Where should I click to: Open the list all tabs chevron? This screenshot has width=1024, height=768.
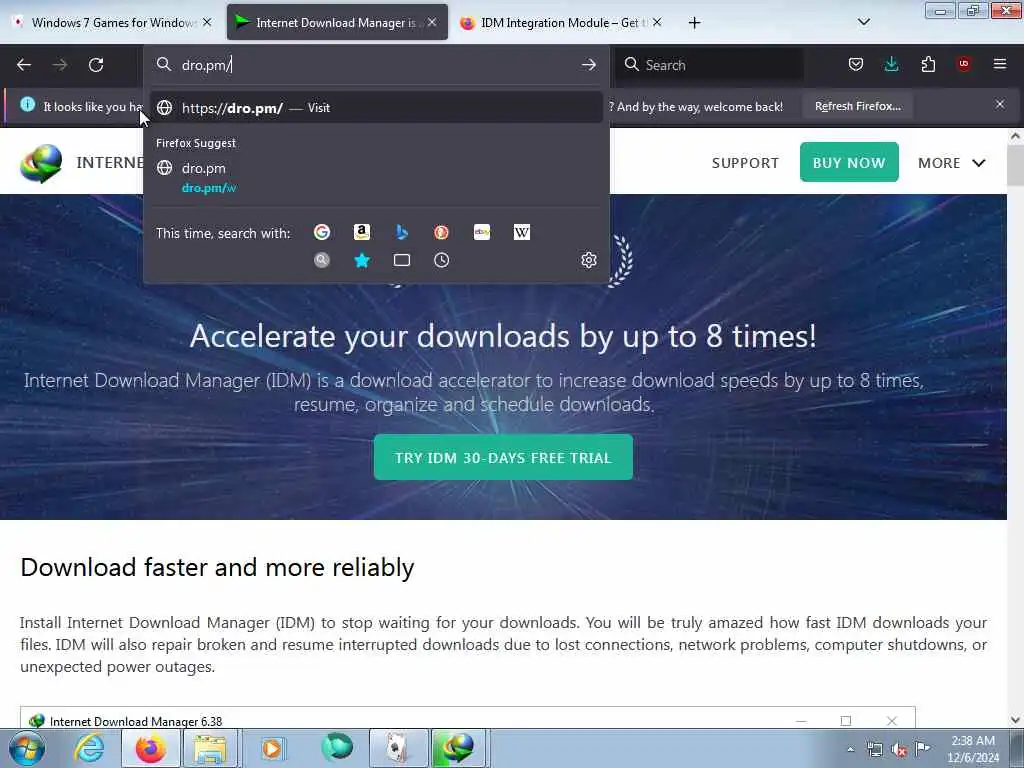point(863,22)
